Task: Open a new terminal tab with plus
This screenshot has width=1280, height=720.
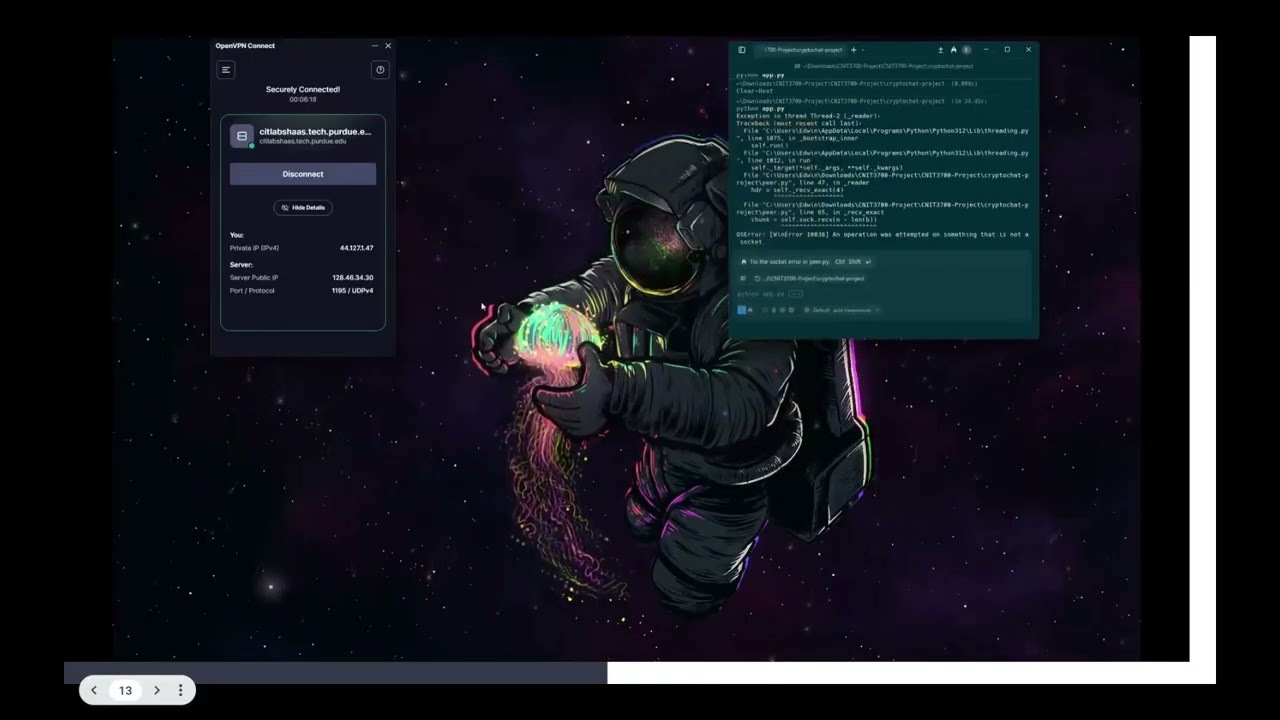Action: click(x=853, y=50)
